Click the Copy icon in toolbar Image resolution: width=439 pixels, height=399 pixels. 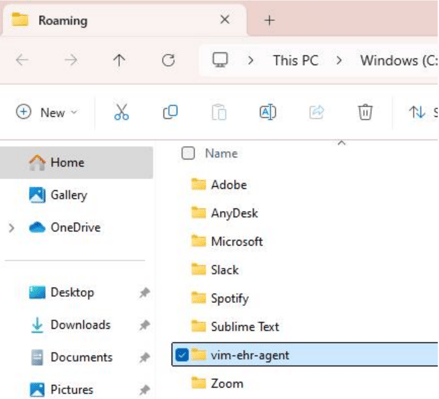point(170,112)
